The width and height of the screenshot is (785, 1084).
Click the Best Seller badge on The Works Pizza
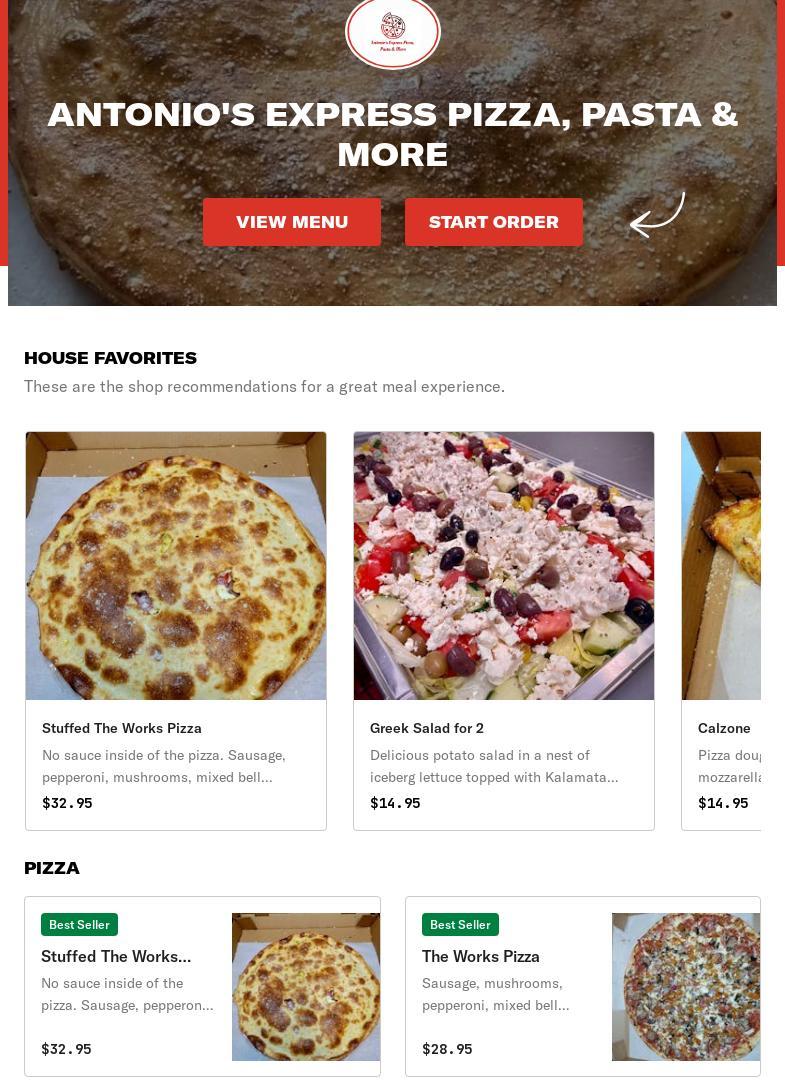pyautogui.click(x=461, y=924)
